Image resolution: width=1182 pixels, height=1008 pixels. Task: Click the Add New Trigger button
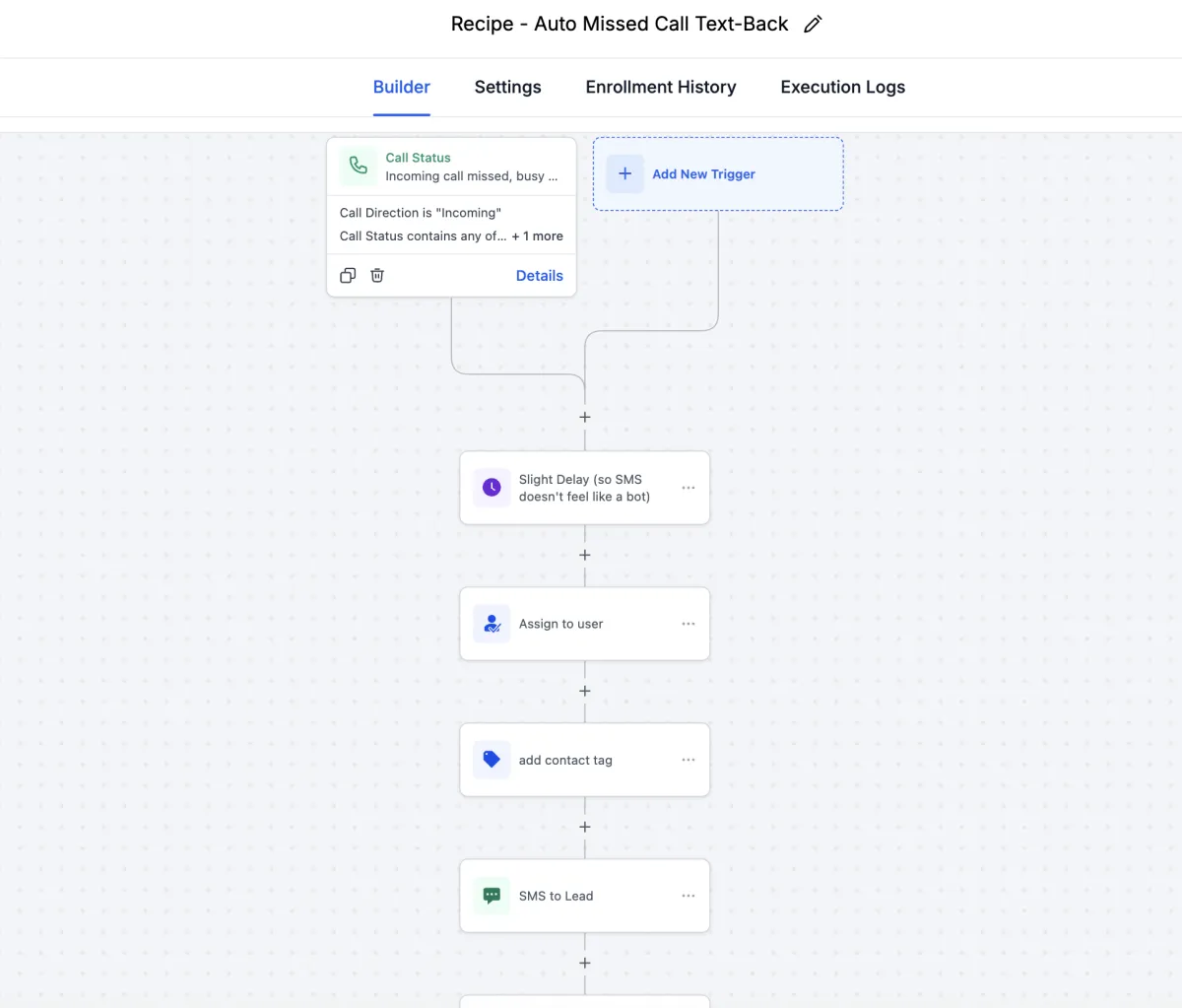point(703,174)
